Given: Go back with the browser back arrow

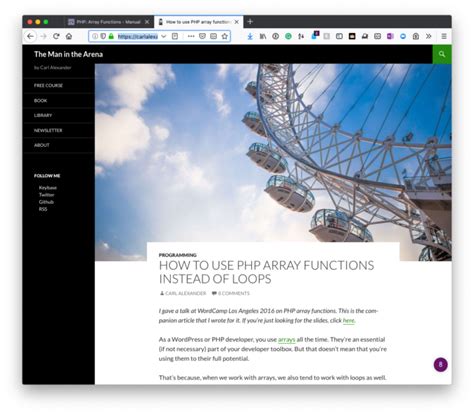Looking at the screenshot, I should [x=30, y=36].
